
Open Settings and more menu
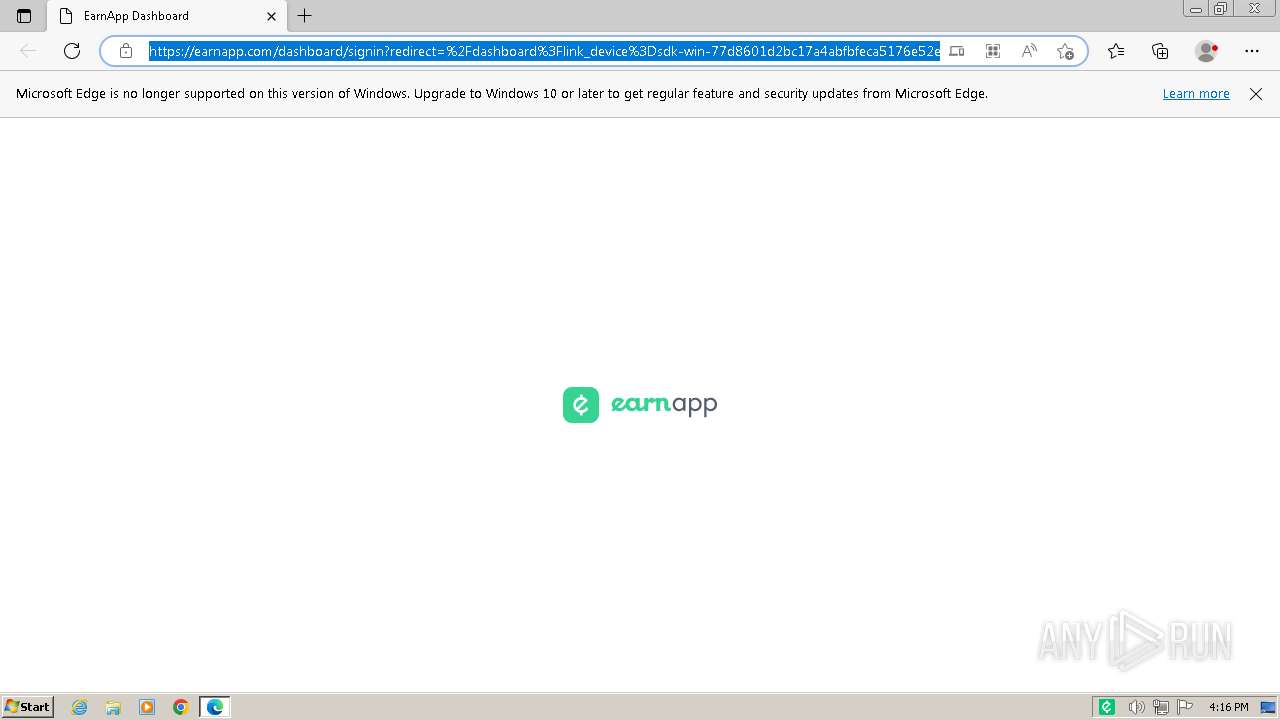coord(1252,51)
